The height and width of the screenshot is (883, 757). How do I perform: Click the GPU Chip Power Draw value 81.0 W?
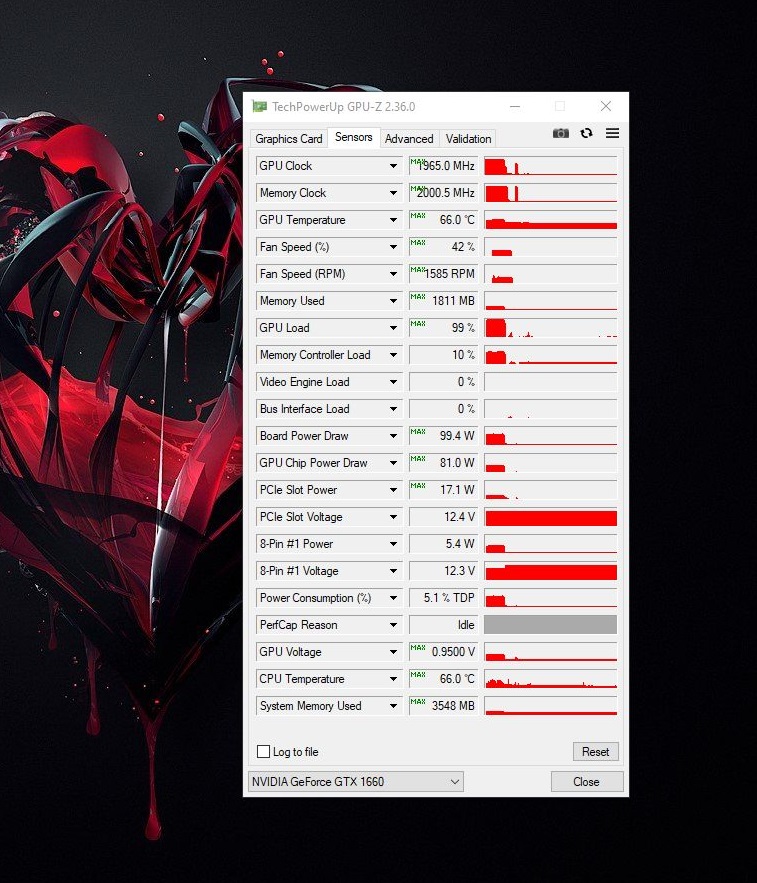tap(443, 463)
